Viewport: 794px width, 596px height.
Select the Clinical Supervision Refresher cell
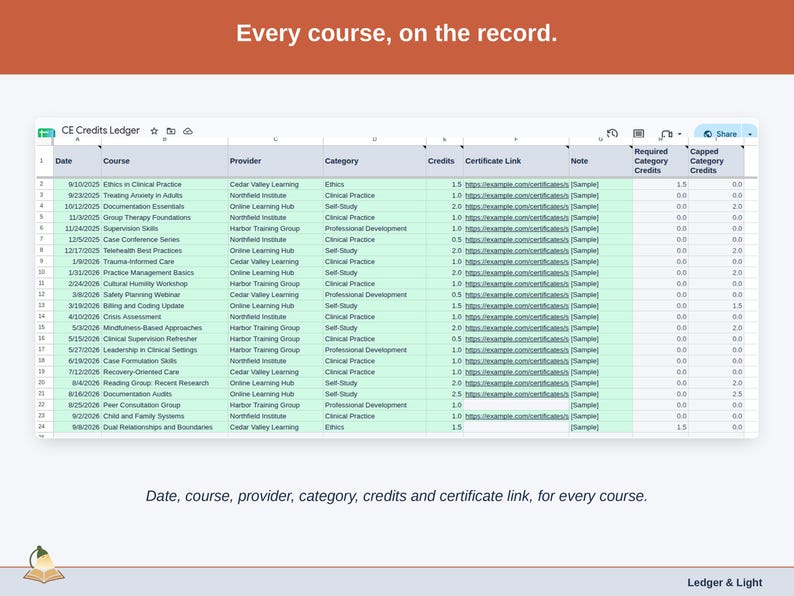pyautogui.click(x=165, y=339)
